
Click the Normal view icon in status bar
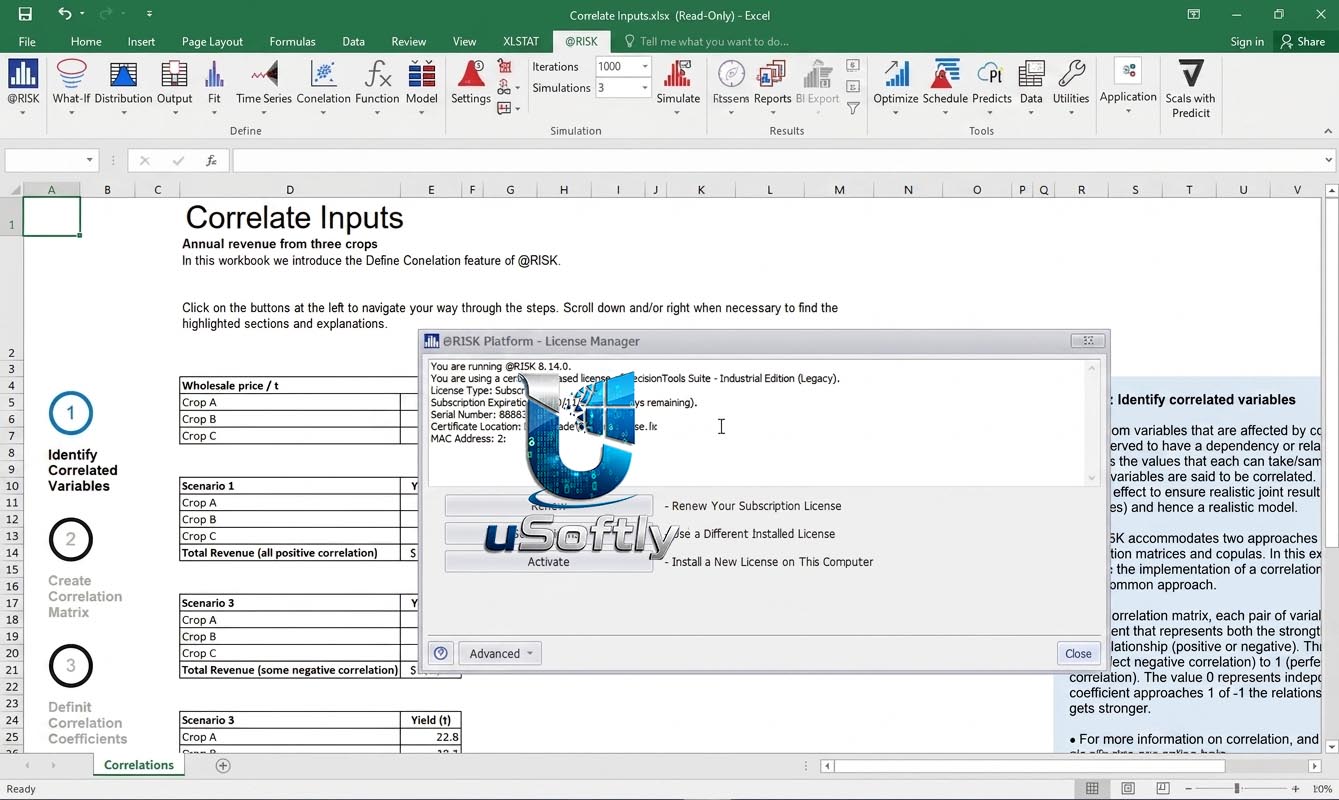1092,789
